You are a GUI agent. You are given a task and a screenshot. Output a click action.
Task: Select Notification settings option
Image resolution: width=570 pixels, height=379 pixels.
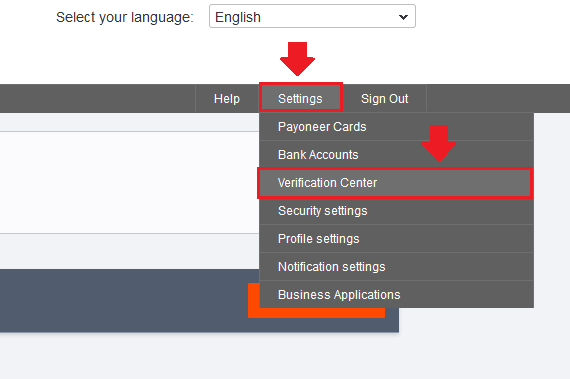(396, 267)
